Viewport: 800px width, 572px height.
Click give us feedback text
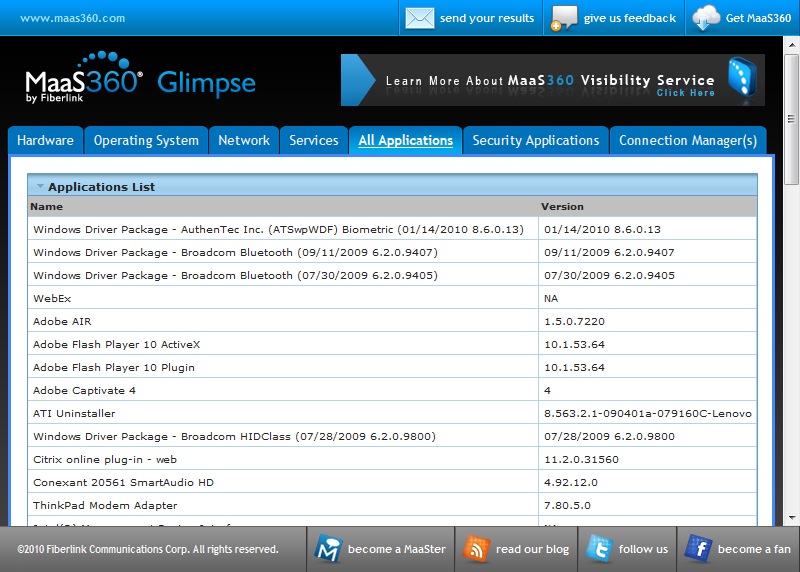click(630, 18)
